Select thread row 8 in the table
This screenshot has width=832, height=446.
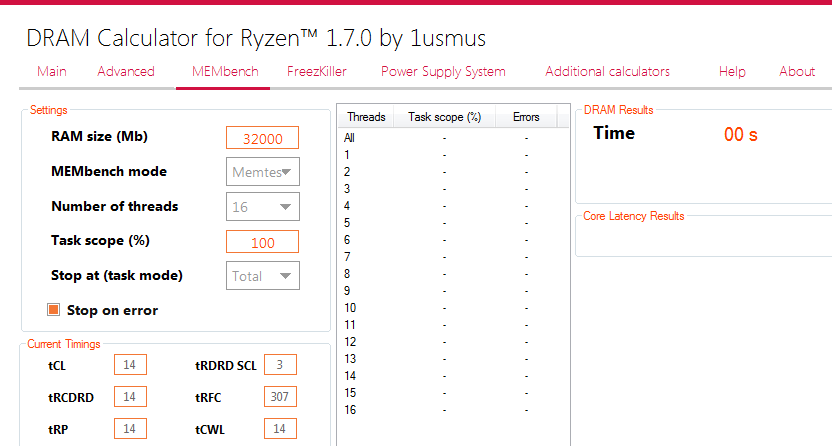(x=453, y=274)
